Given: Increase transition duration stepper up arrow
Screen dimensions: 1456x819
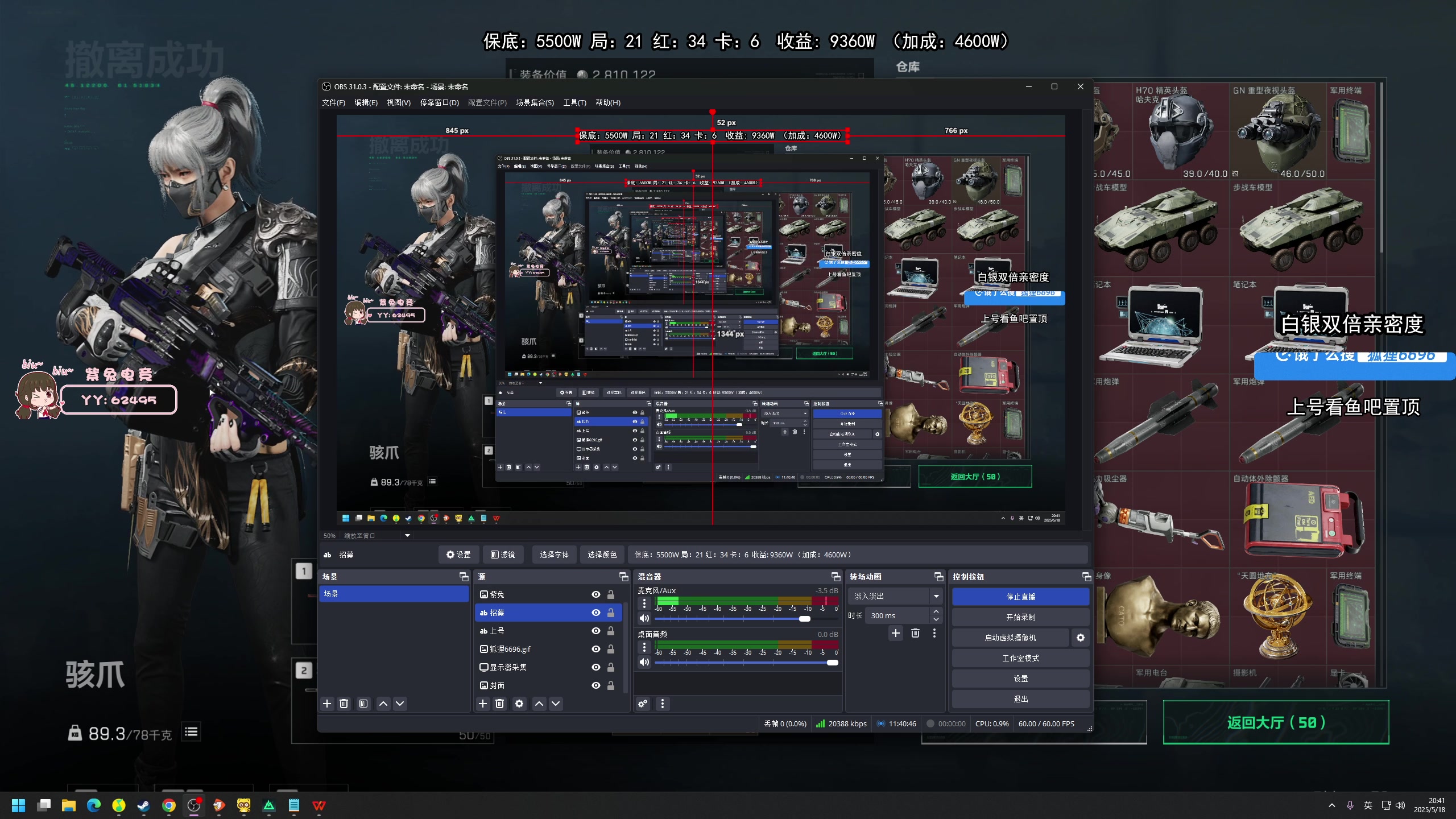Looking at the screenshot, I should [x=936, y=611].
